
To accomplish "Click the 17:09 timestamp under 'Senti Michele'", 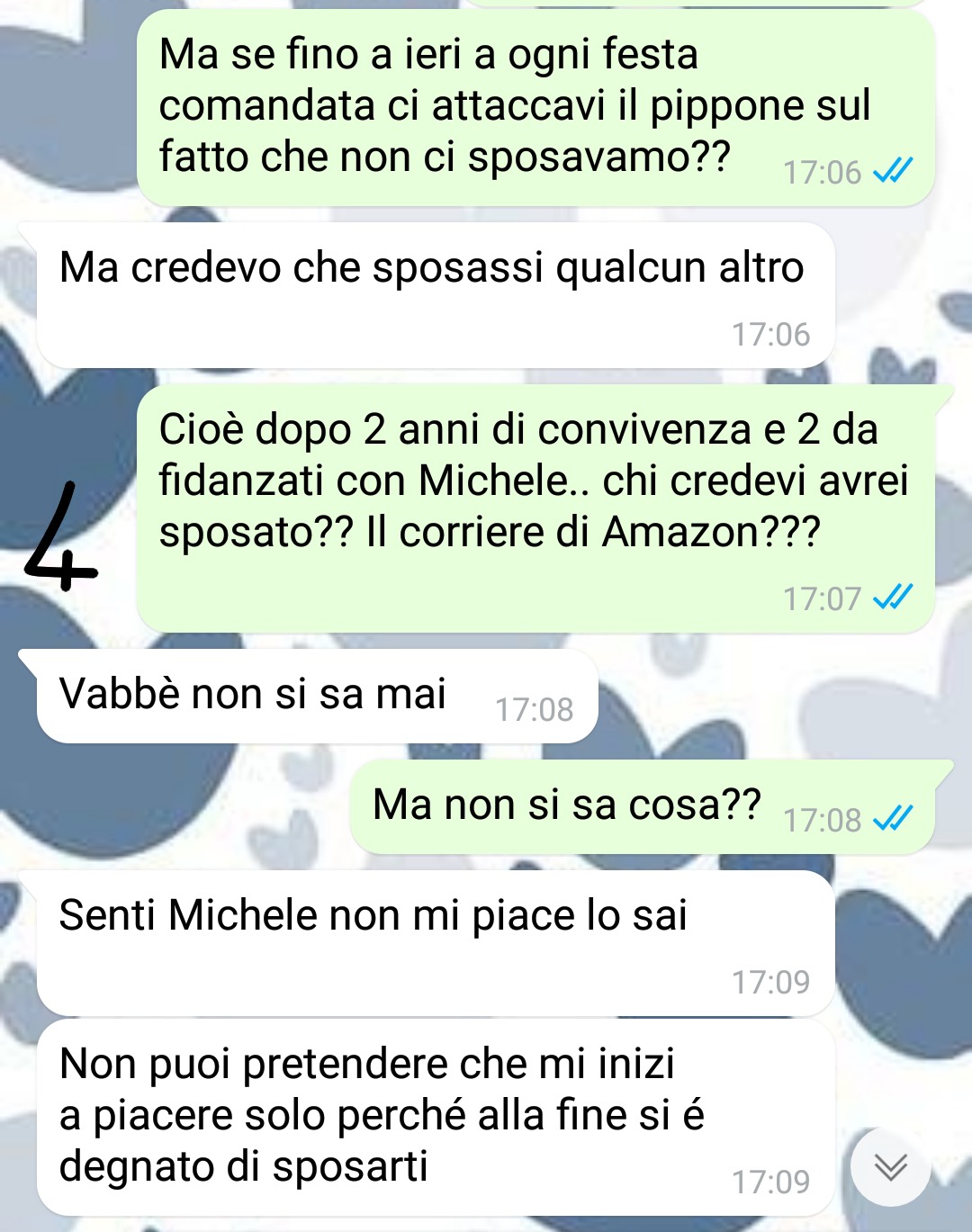I will 770,982.
